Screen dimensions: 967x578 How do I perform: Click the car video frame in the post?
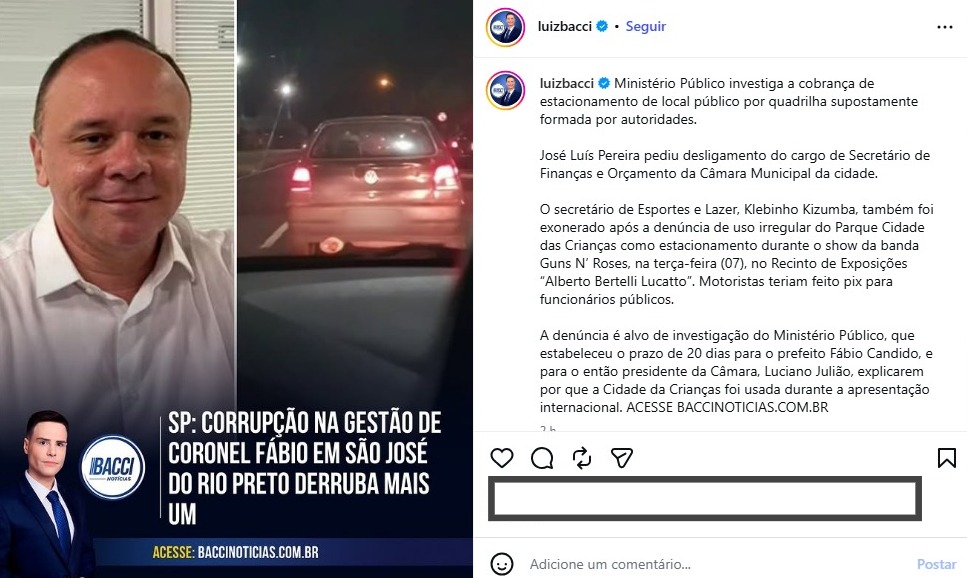(x=355, y=197)
